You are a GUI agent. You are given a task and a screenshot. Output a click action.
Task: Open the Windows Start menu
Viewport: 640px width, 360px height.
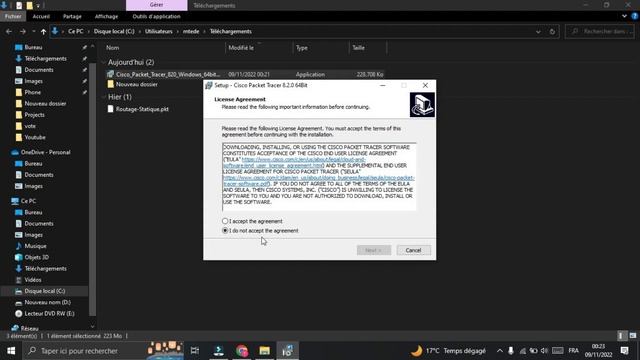pos(11,351)
